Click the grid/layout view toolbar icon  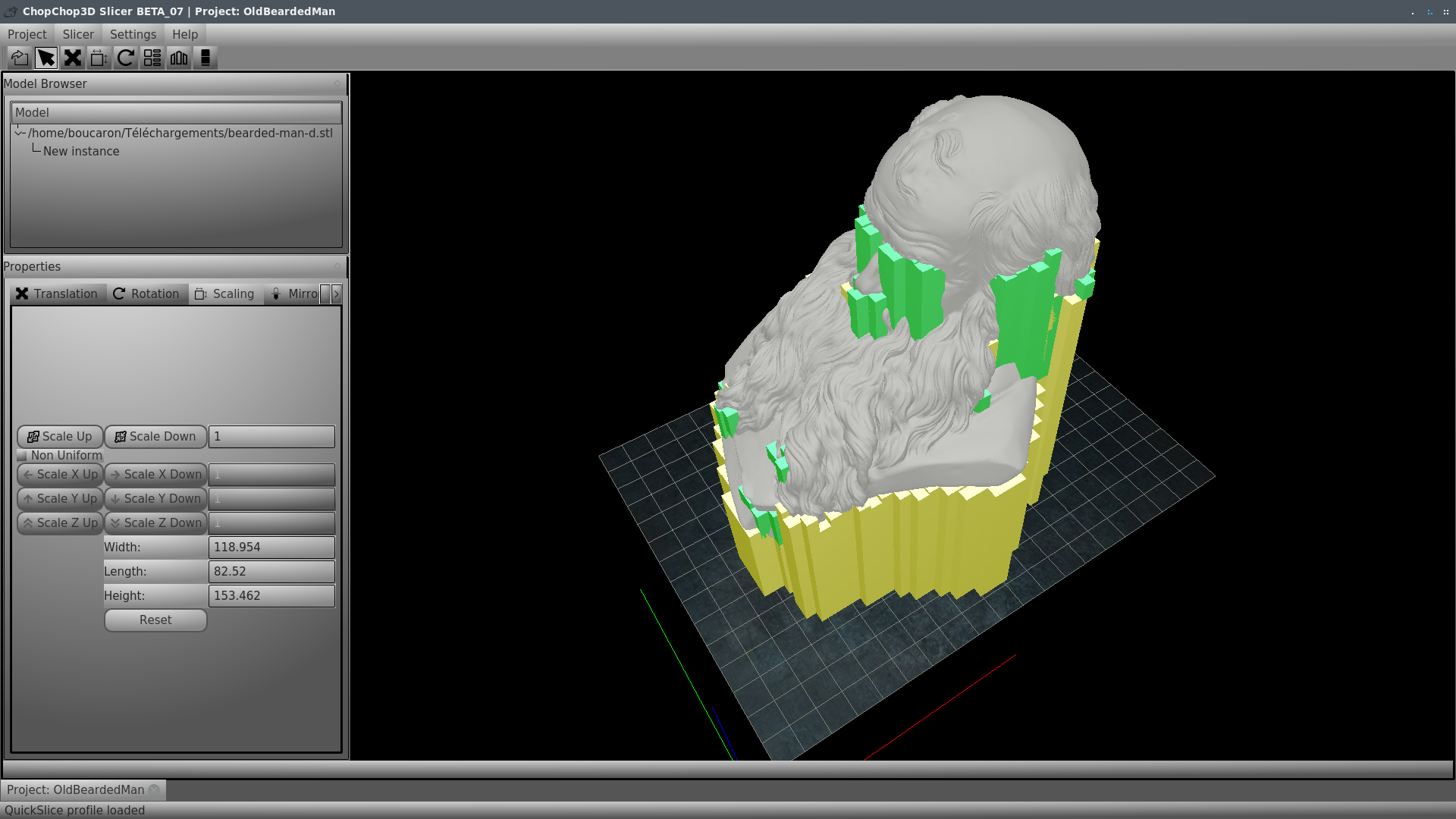click(x=152, y=58)
